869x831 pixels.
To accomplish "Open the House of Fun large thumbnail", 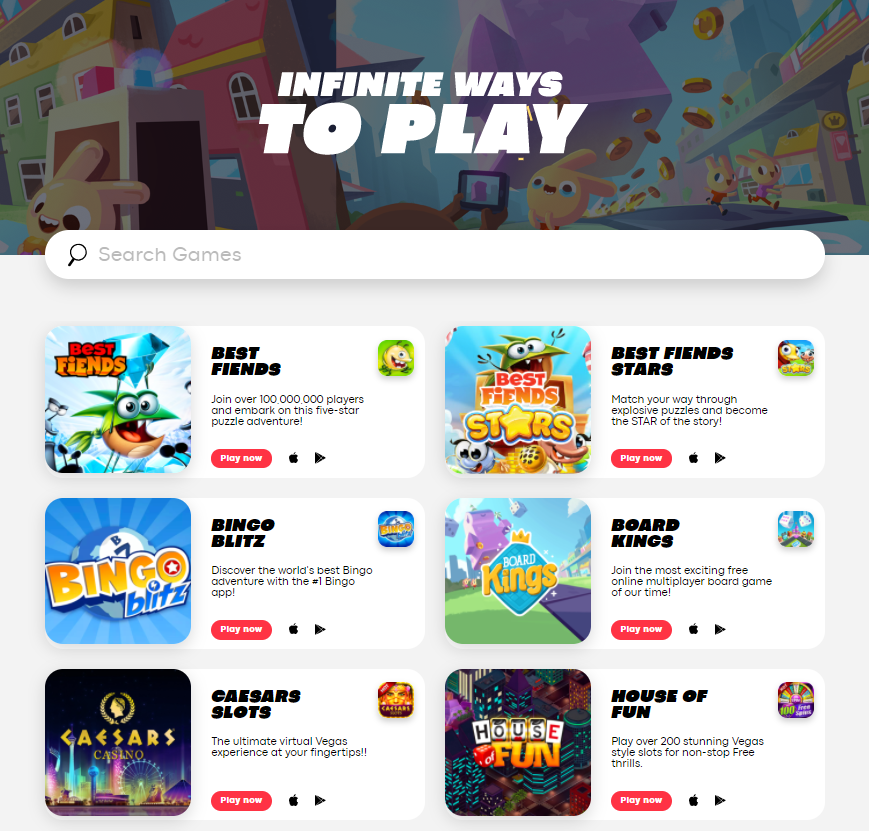I will (x=518, y=742).
